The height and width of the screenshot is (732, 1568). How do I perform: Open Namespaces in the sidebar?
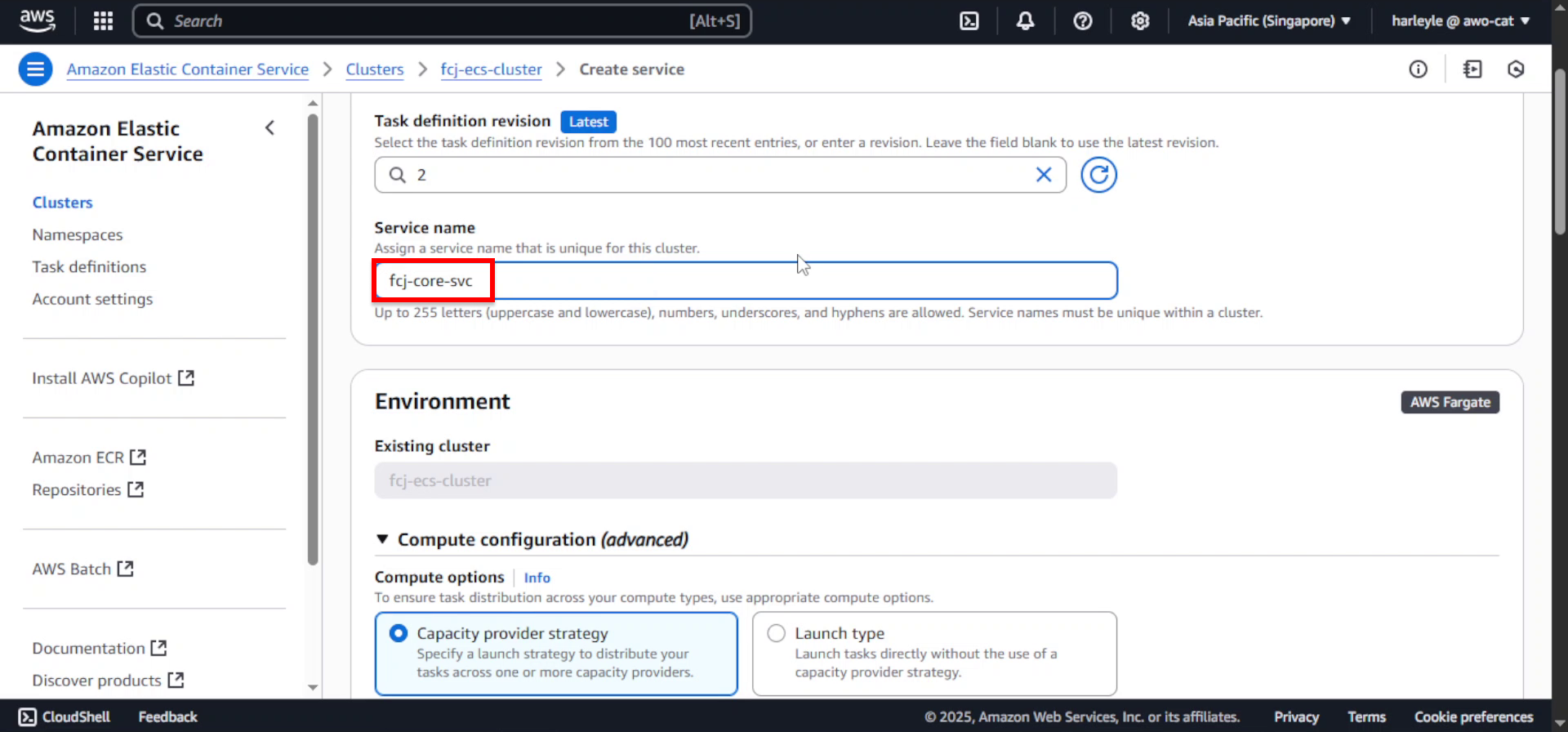pyautogui.click(x=78, y=234)
